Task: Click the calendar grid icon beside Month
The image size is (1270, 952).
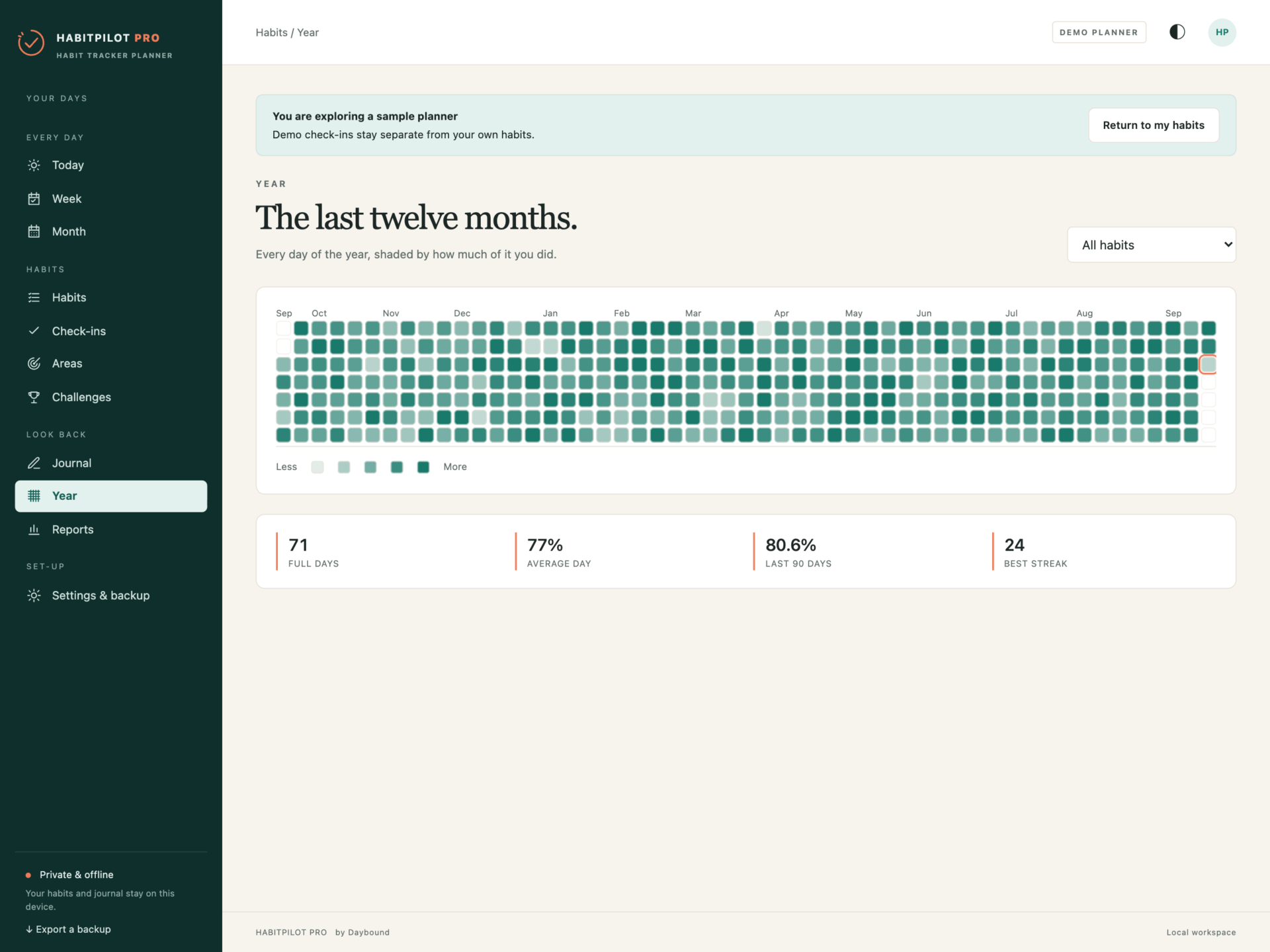Action: coord(34,231)
